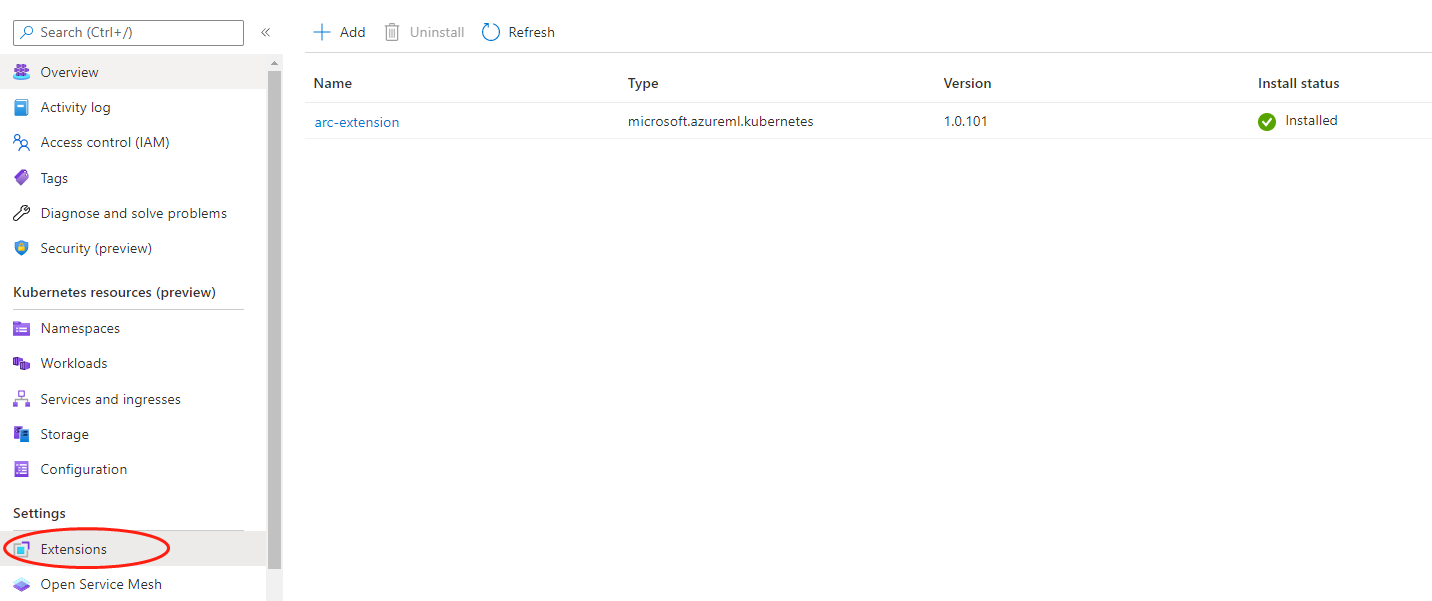
Task: Click inside the Search (Ctrl+/) field
Action: [x=128, y=32]
